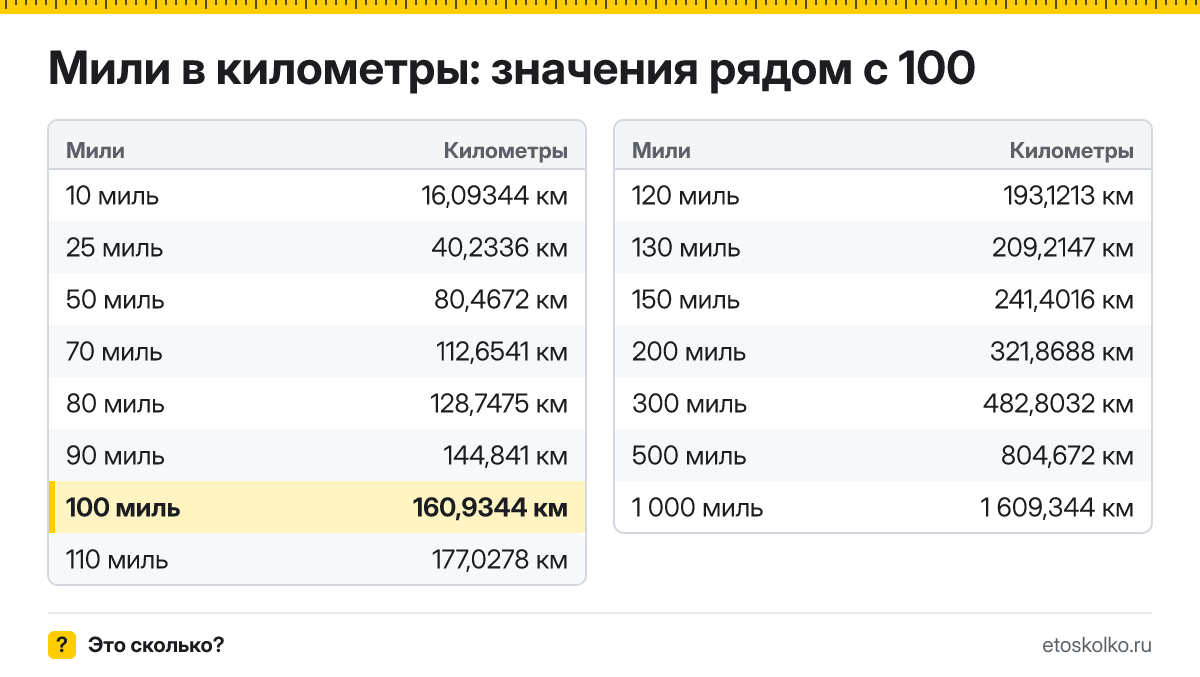The image size is (1200, 677).
Task: Click the "209,2147 км" value
Action: (1063, 247)
